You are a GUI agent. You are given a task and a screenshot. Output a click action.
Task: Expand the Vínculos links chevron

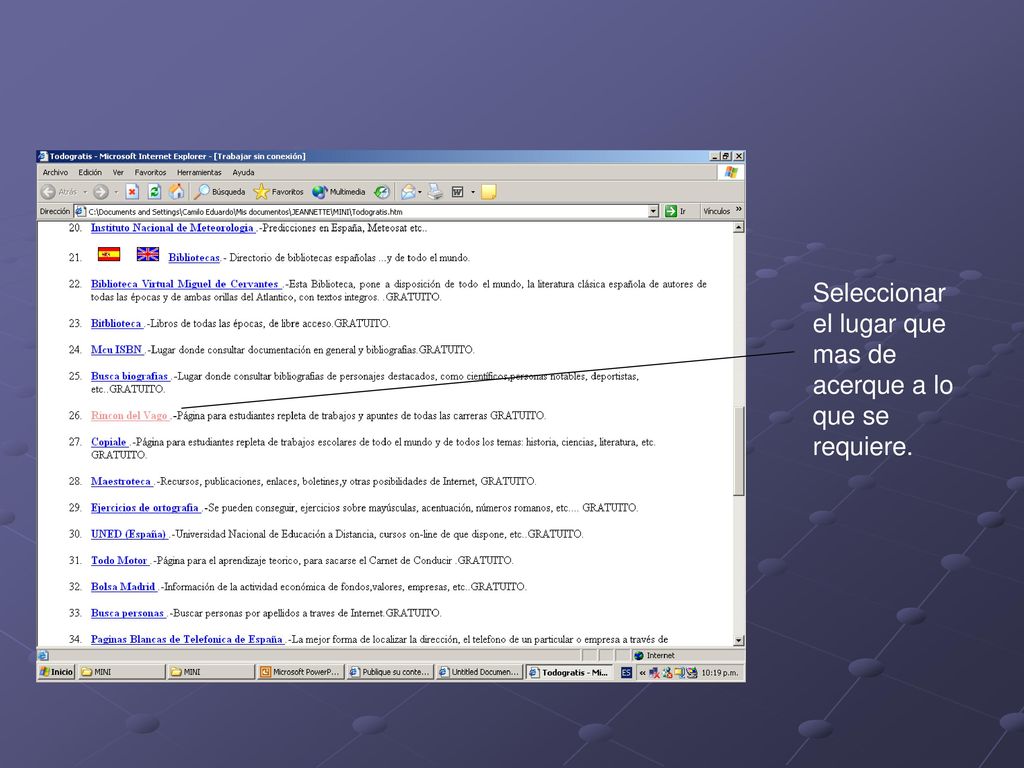739,210
